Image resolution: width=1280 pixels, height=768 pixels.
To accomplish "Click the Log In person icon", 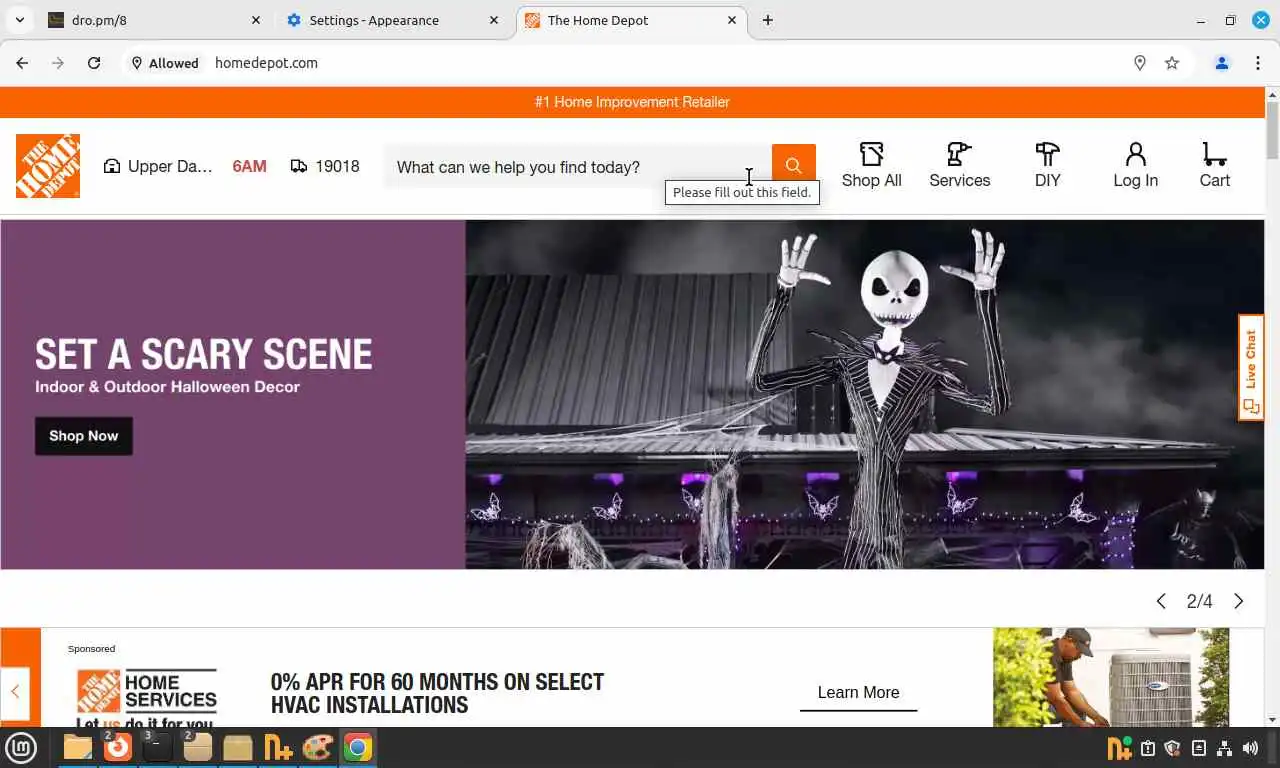I will click(x=1135, y=166).
